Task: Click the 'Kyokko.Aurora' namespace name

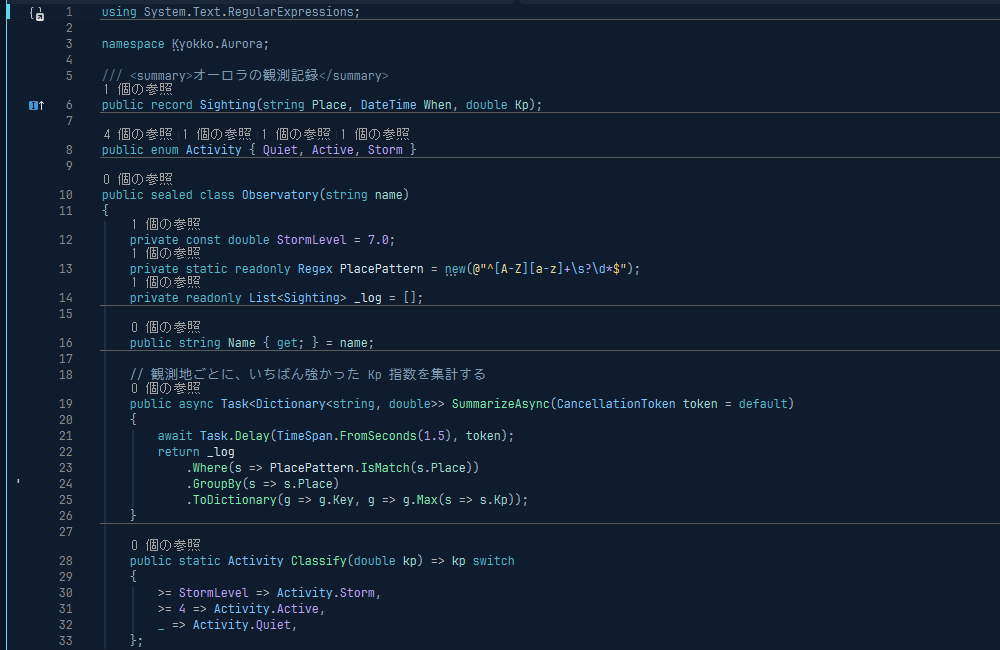Action: 217,44
